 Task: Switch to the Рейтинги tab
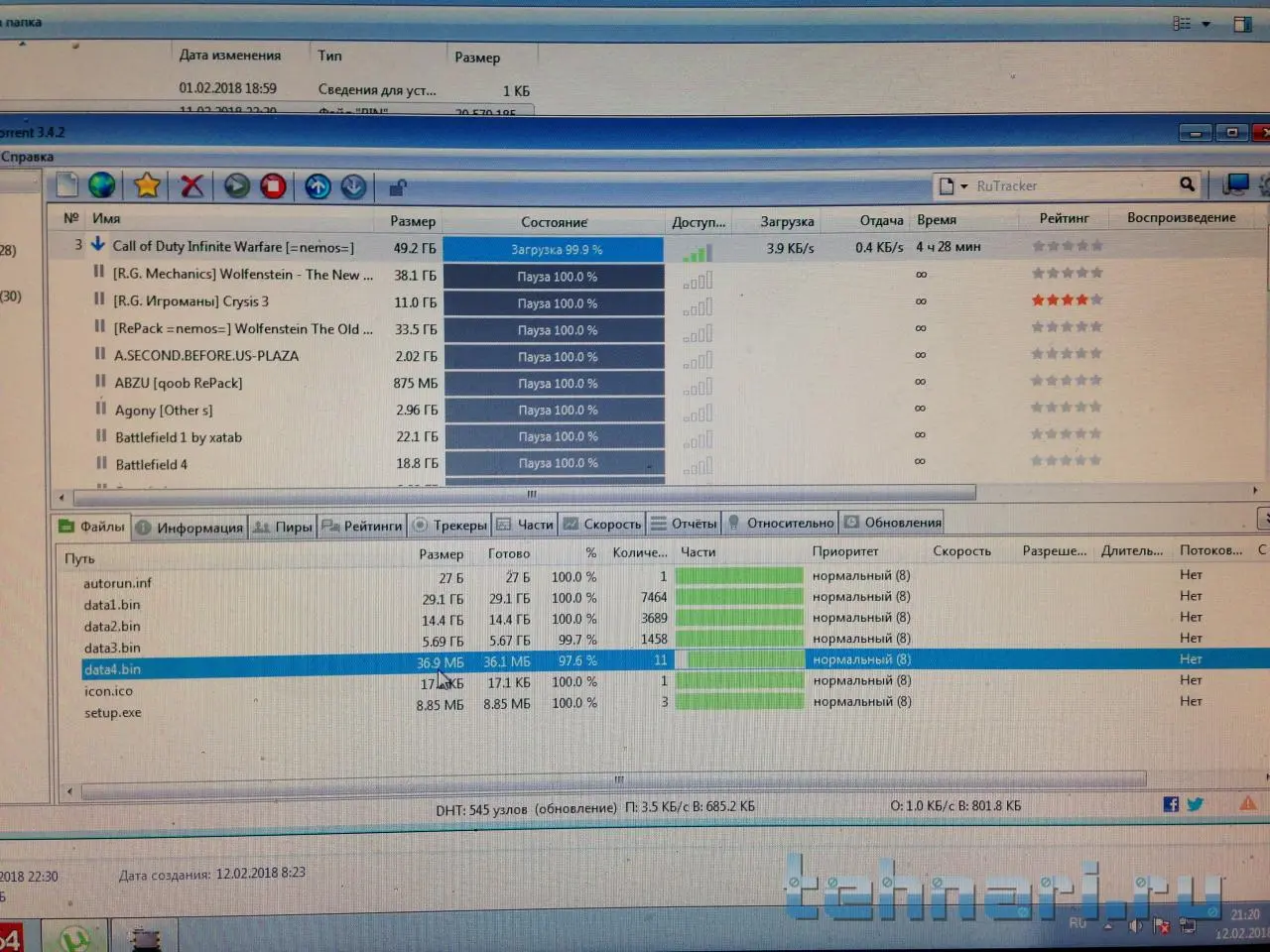(x=362, y=526)
